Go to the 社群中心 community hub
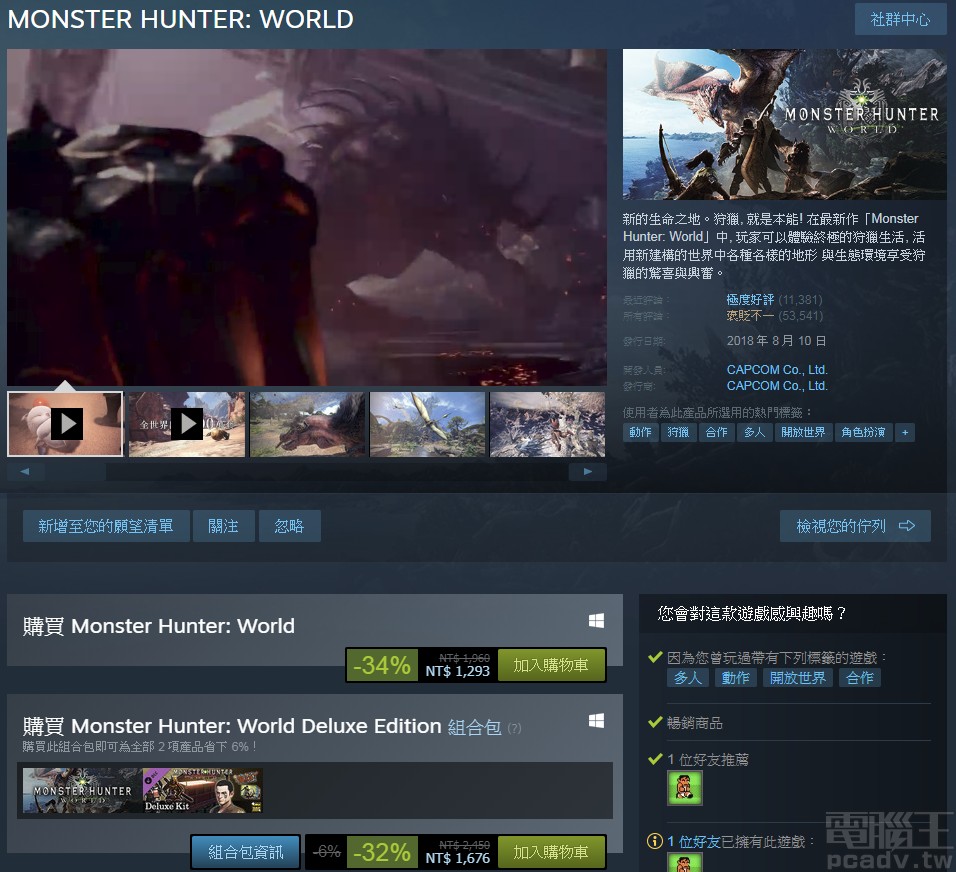Image resolution: width=956 pixels, height=872 pixels. (899, 19)
